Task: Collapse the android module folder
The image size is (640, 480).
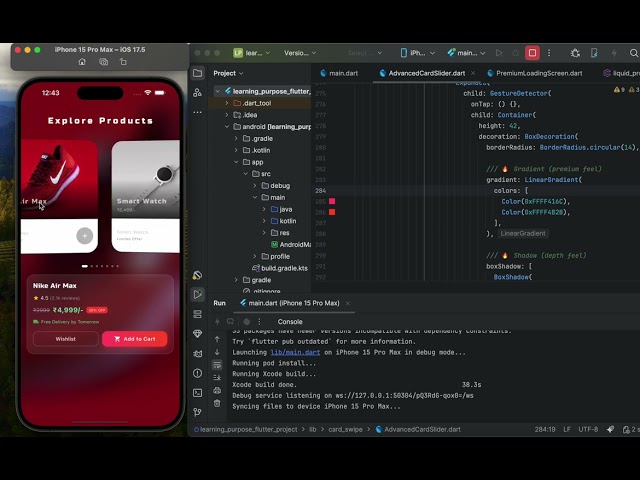Action: 227,127
